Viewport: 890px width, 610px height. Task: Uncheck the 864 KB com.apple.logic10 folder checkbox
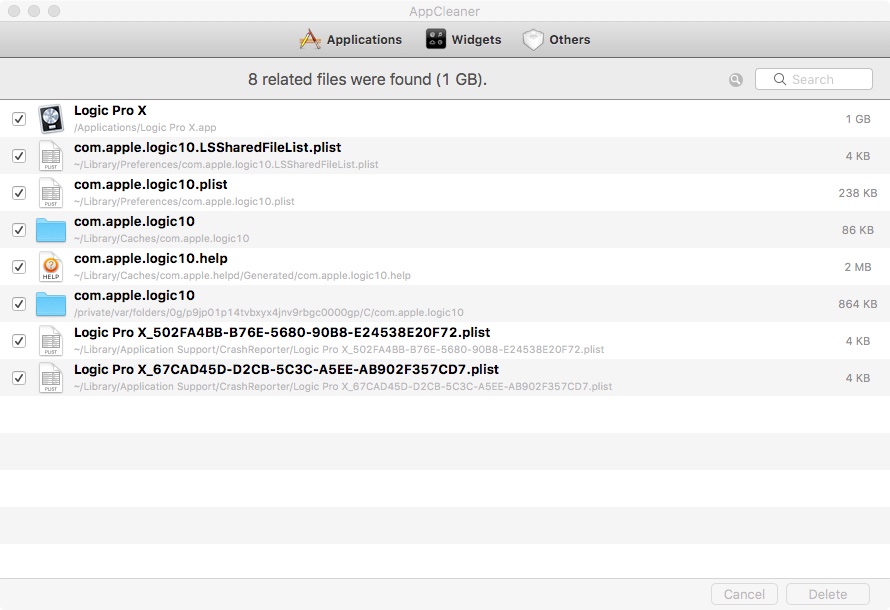19,304
